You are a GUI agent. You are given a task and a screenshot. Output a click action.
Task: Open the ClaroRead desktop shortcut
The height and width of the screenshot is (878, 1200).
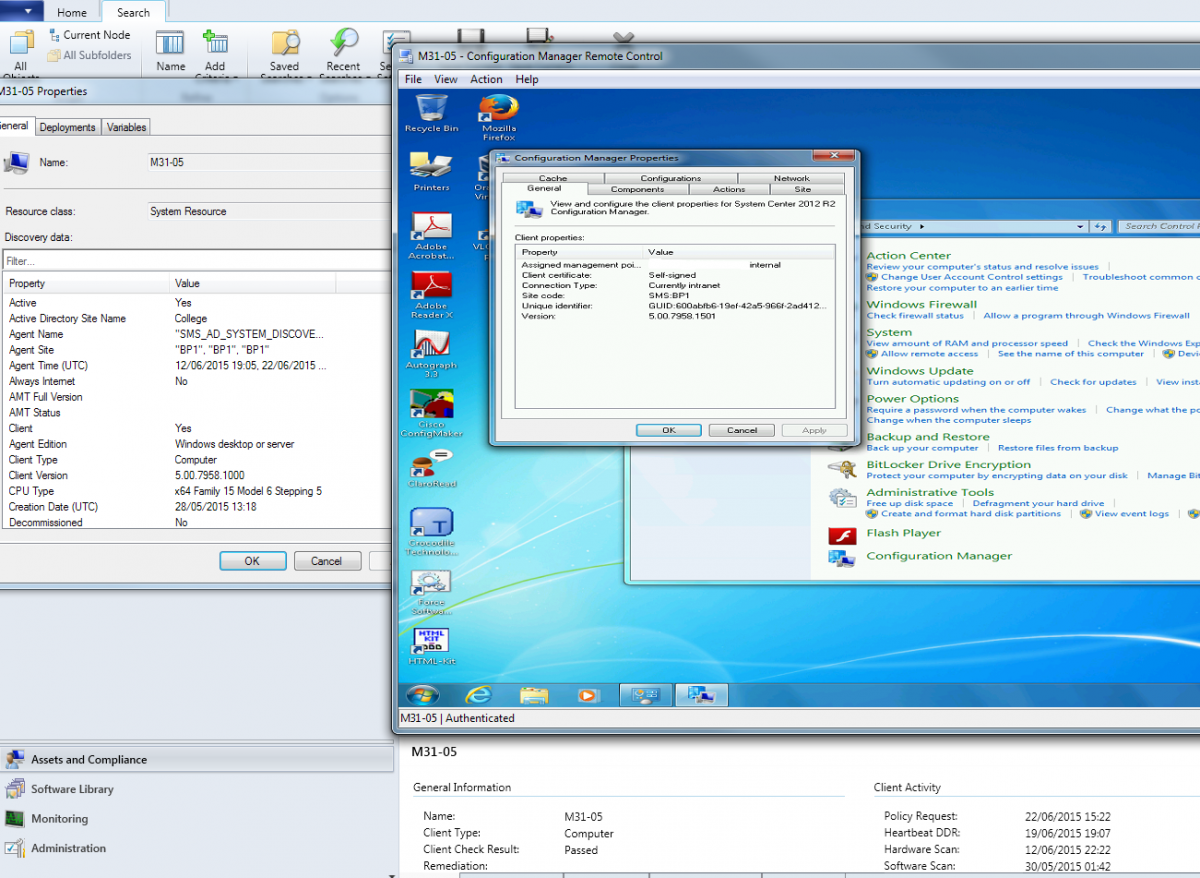coord(431,468)
